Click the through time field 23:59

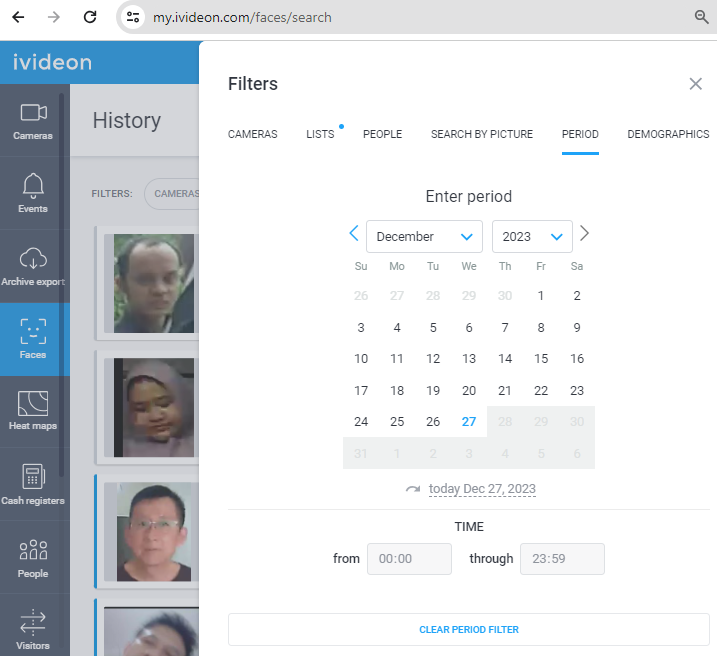(x=562, y=559)
